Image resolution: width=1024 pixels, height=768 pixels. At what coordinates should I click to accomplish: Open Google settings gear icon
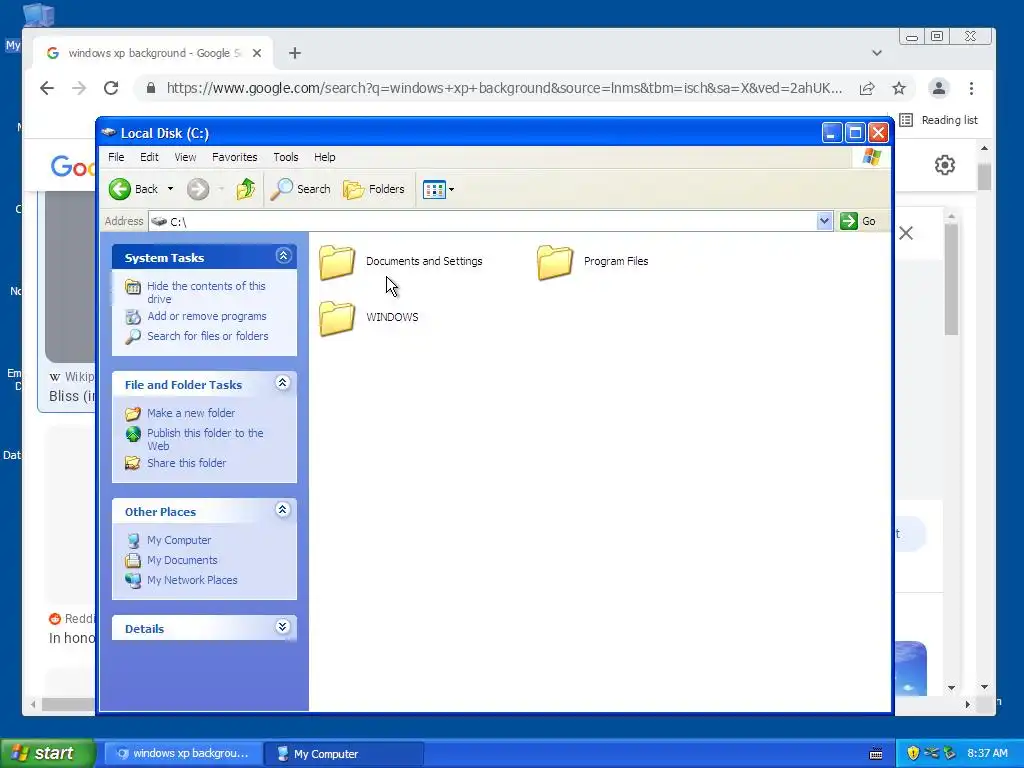coord(945,165)
